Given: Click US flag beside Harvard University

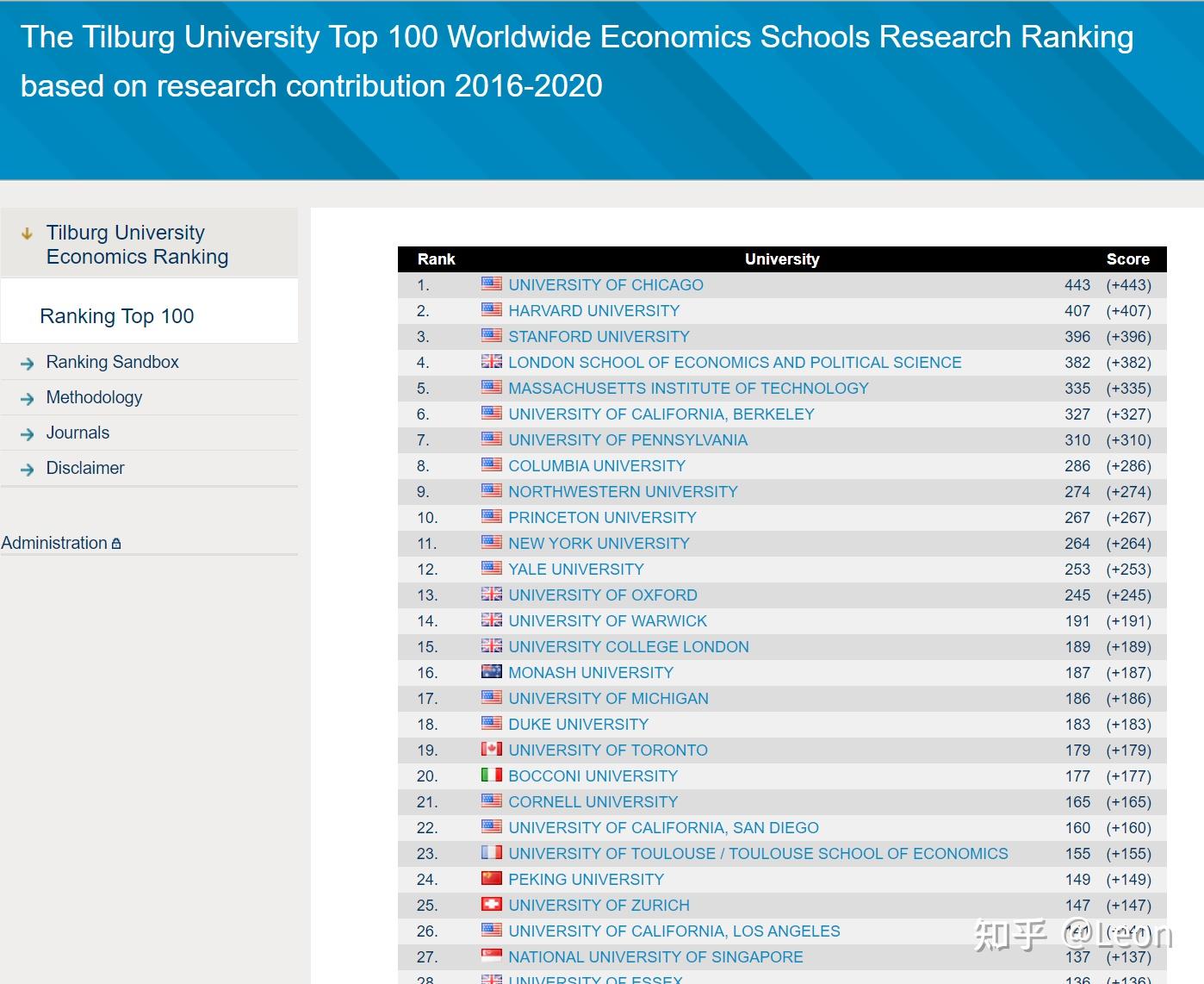Looking at the screenshot, I should (x=492, y=309).
